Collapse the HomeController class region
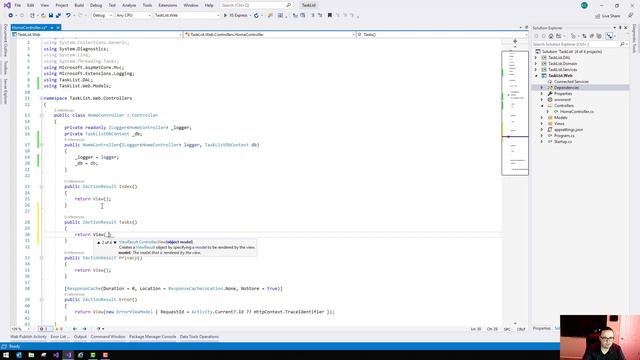 (x=42, y=116)
